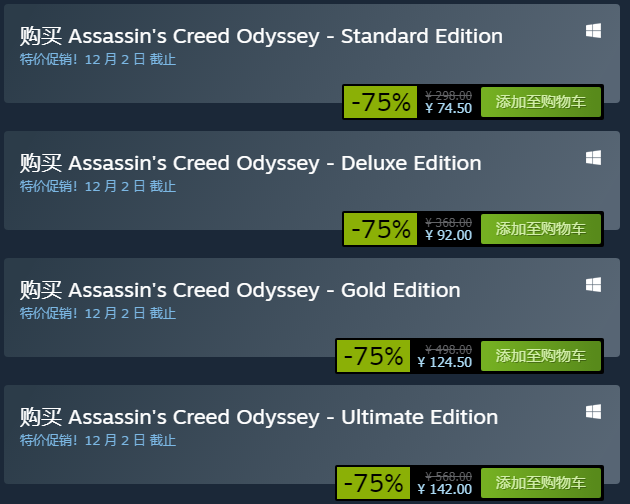Click Windows icon for Deluxe Edition

pos(593,158)
